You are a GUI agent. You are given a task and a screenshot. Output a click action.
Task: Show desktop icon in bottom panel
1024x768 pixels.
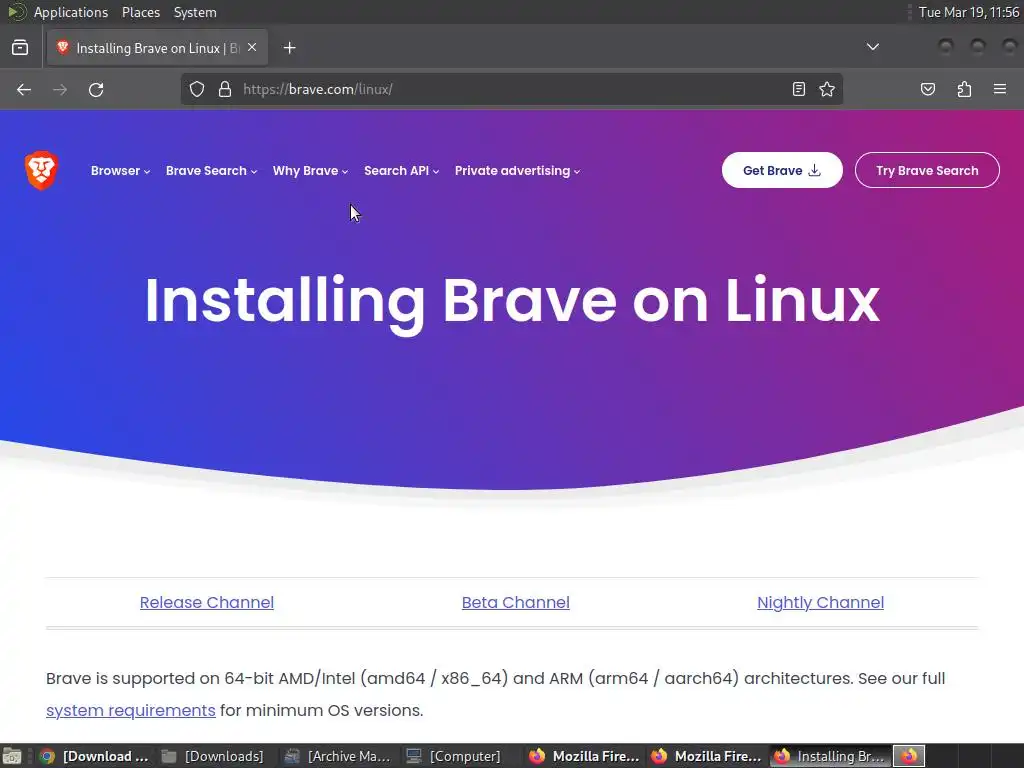(12, 756)
